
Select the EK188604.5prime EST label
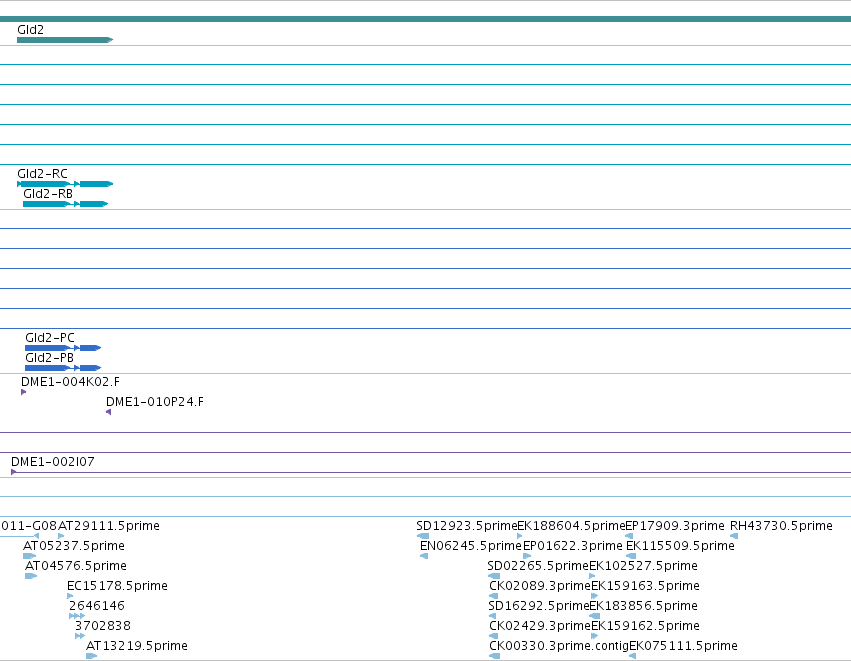571,526
